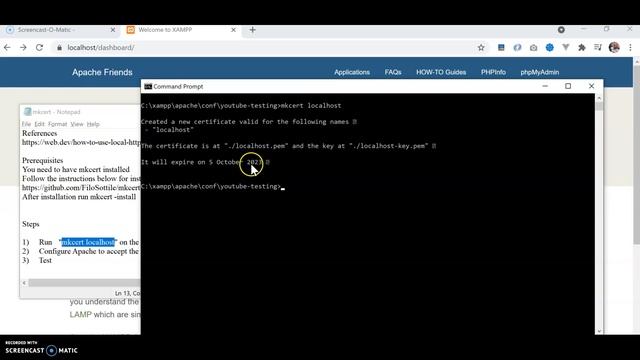This screenshot has width=640, height=360.
Task: Click the recording indicator circle in Chrome tab strip
Action: click(x=561, y=30)
